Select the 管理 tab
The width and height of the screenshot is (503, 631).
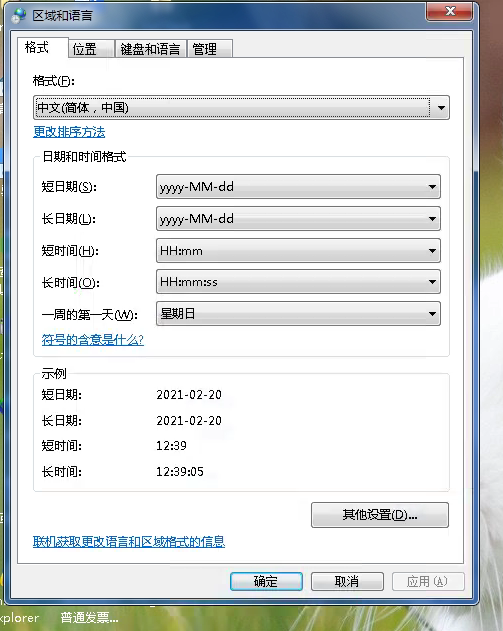pos(209,49)
